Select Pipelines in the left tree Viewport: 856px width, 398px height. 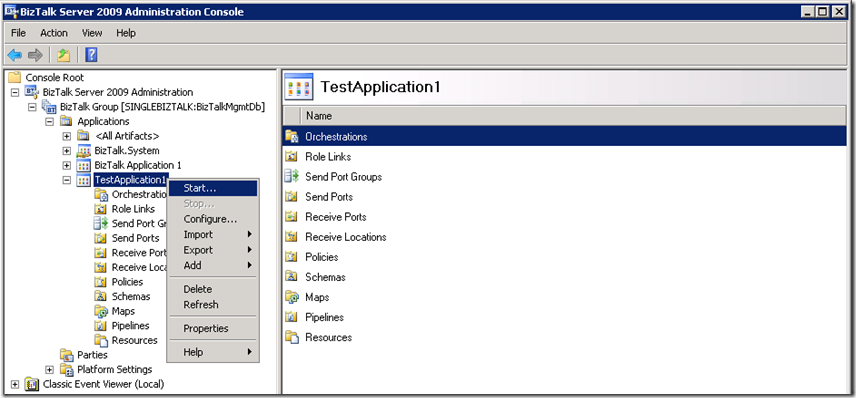130,325
